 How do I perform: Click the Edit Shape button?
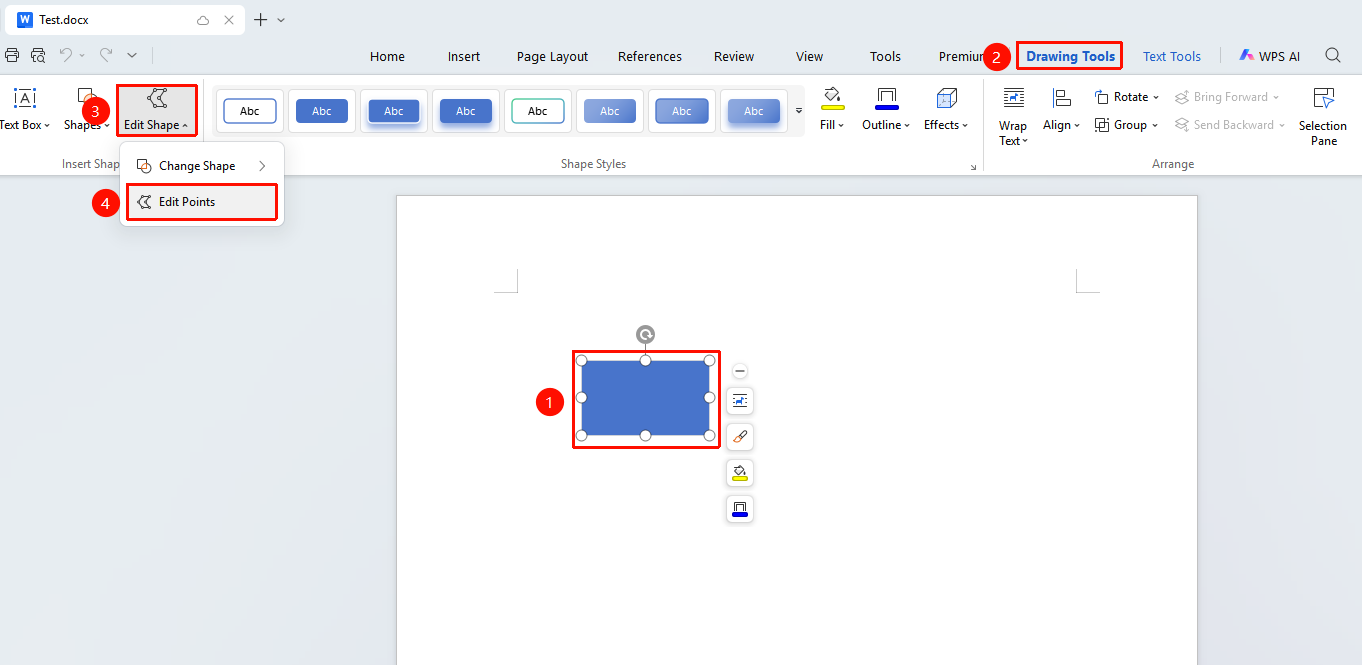point(156,110)
